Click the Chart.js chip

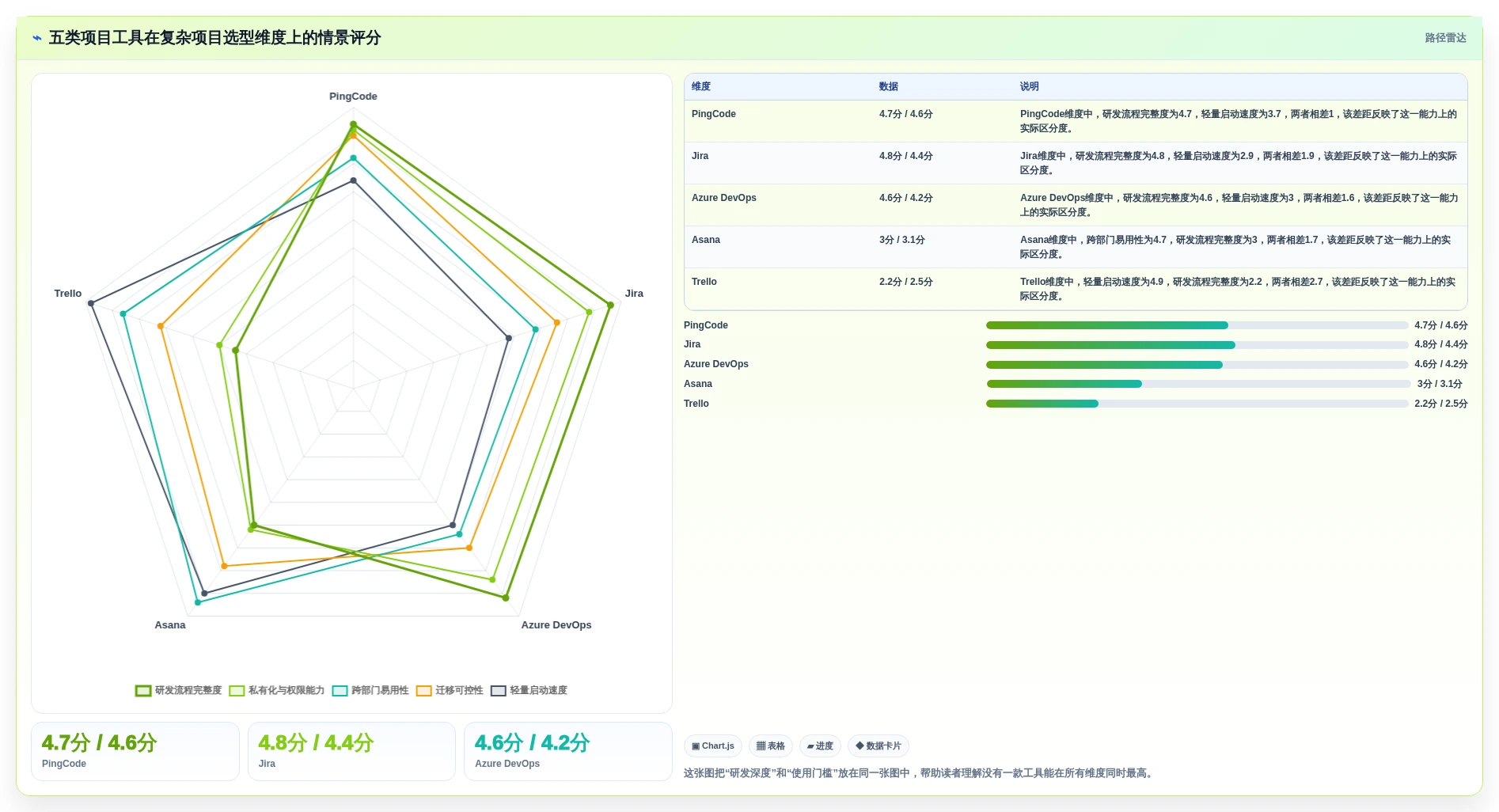(713, 746)
